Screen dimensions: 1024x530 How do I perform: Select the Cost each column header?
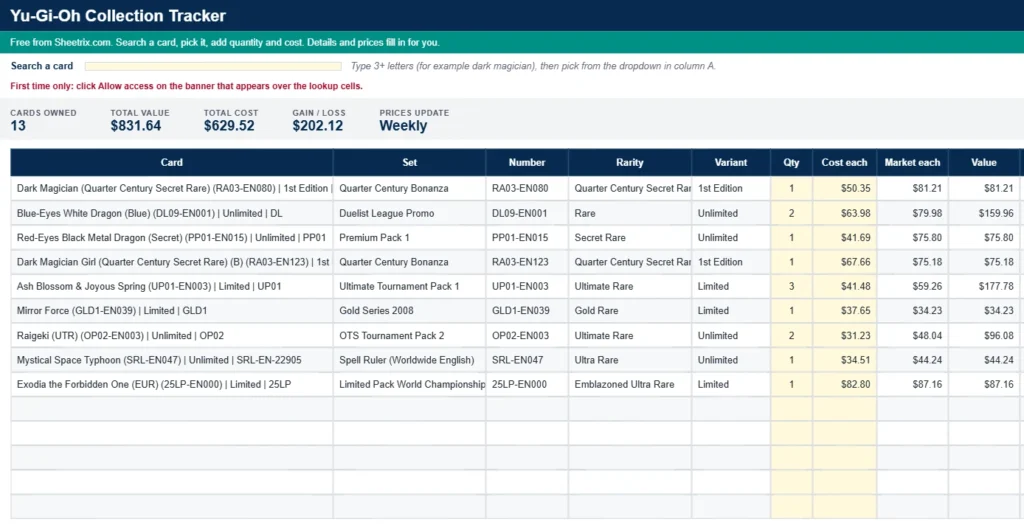pyautogui.click(x=844, y=163)
